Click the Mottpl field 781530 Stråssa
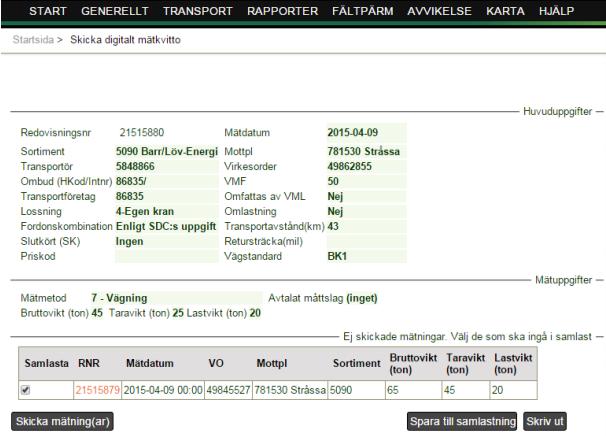The width and height of the screenshot is (606, 436). click(x=366, y=151)
